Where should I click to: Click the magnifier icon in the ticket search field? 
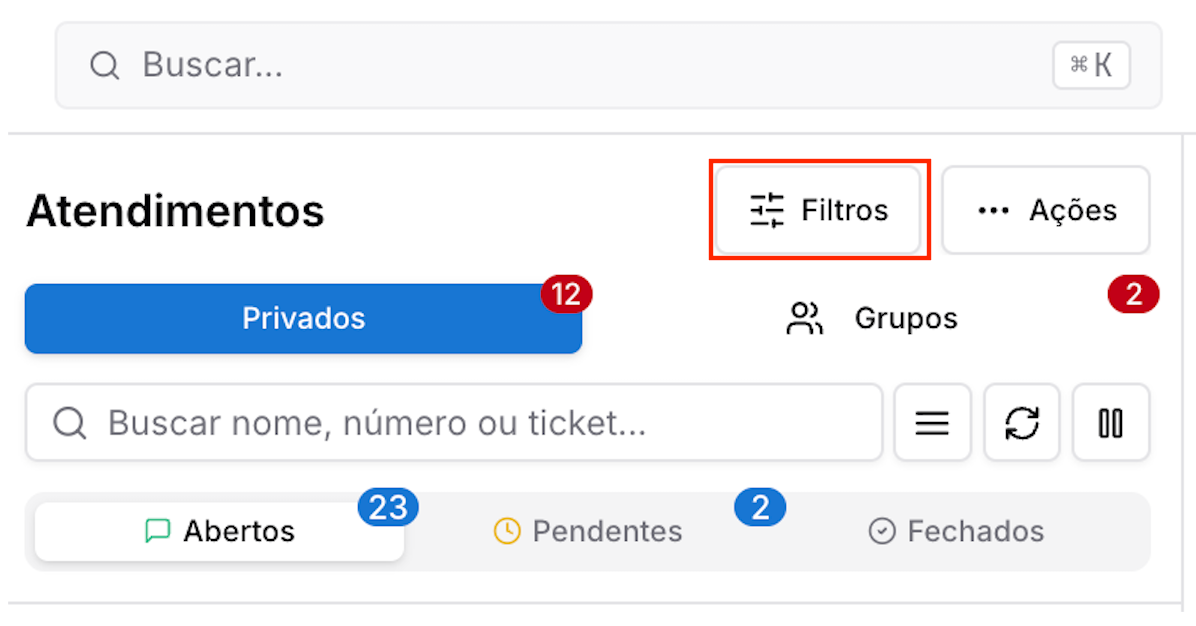[69, 423]
